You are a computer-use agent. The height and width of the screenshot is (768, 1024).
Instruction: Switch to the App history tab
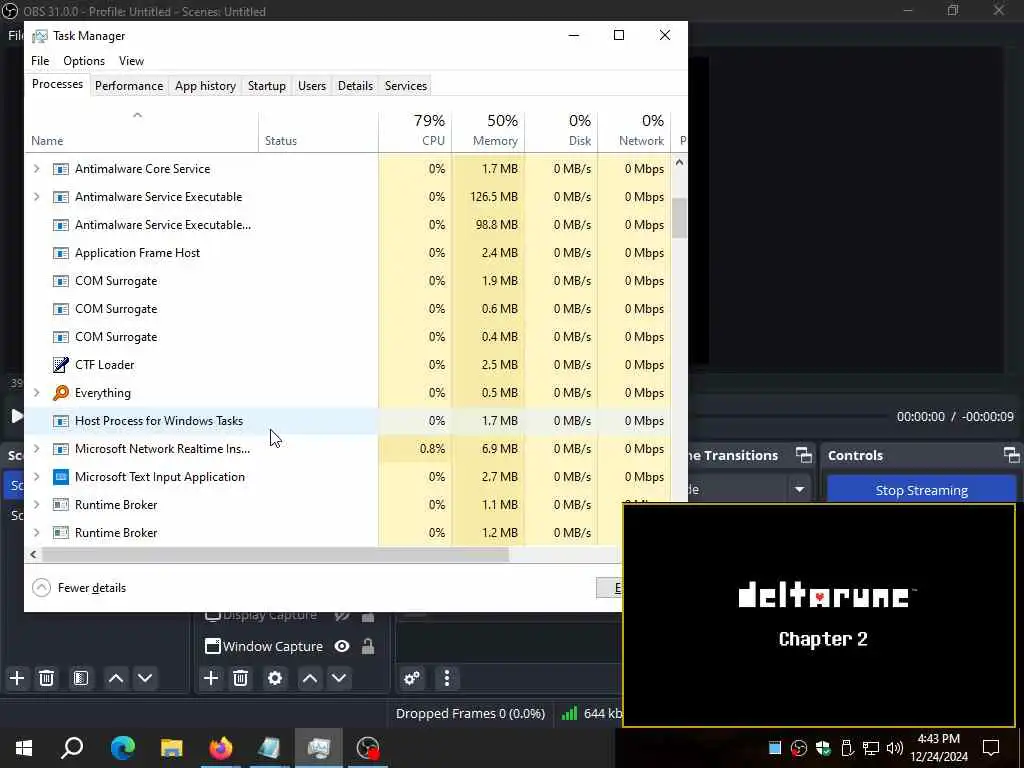205,86
